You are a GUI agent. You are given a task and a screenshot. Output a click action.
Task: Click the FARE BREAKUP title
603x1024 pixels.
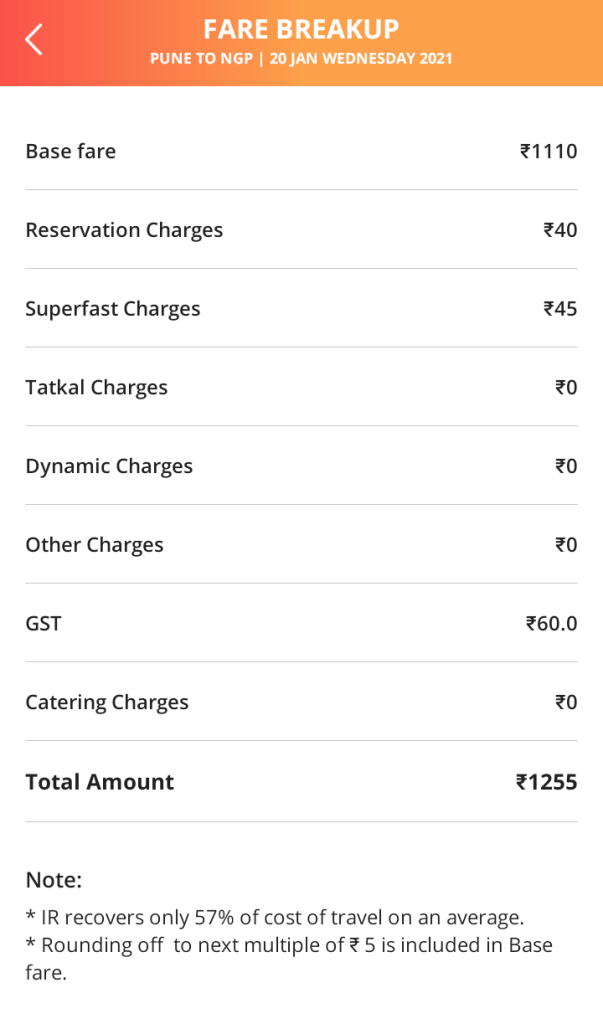click(x=301, y=29)
